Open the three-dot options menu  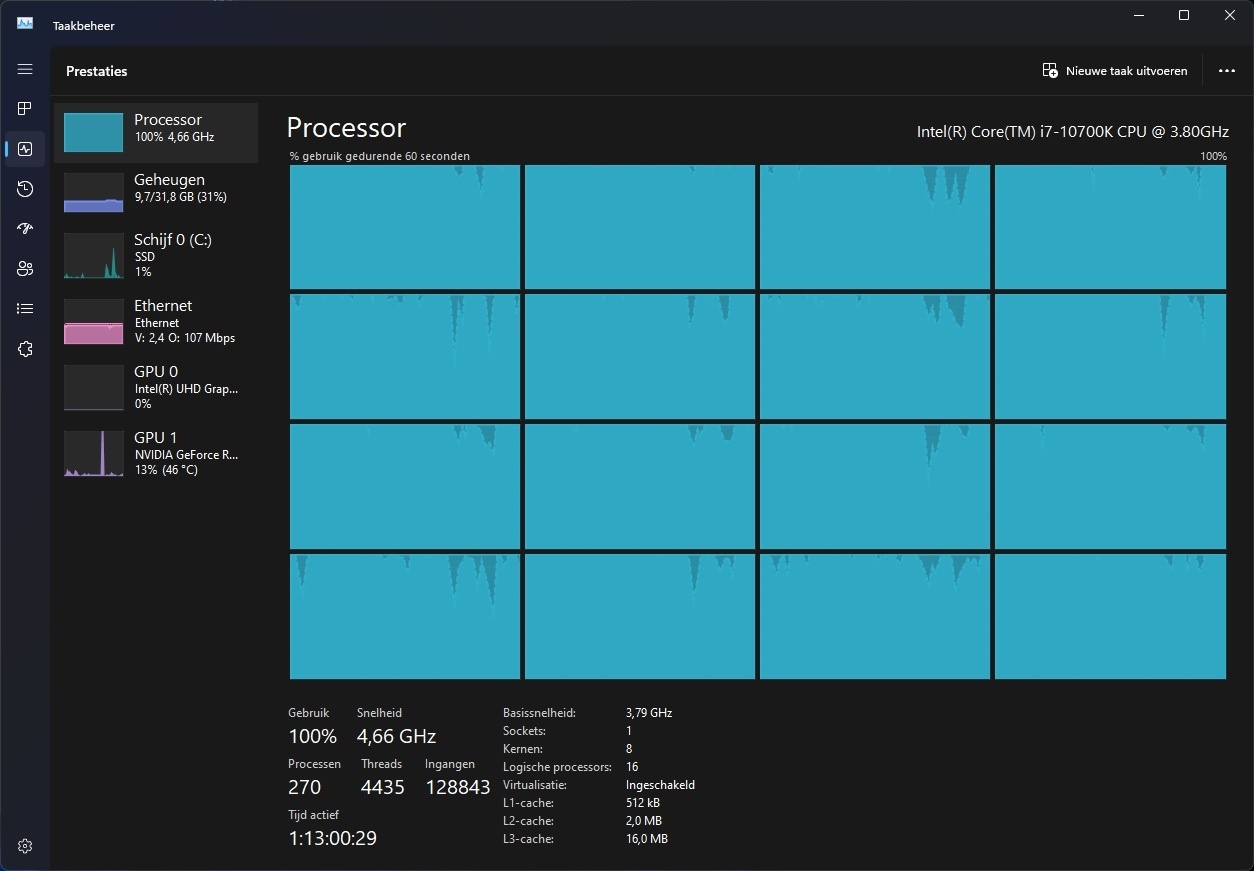1227,70
